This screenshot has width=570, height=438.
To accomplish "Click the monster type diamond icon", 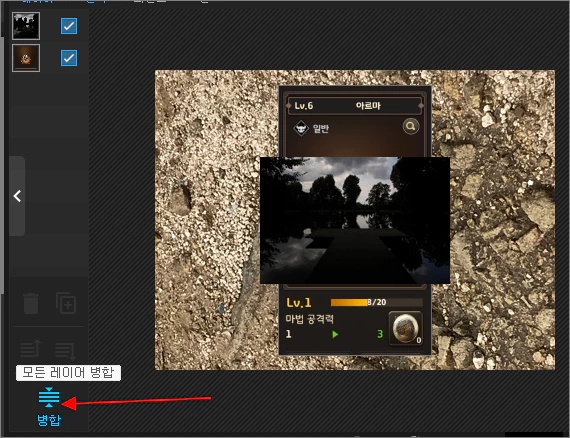I will [x=301, y=128].
